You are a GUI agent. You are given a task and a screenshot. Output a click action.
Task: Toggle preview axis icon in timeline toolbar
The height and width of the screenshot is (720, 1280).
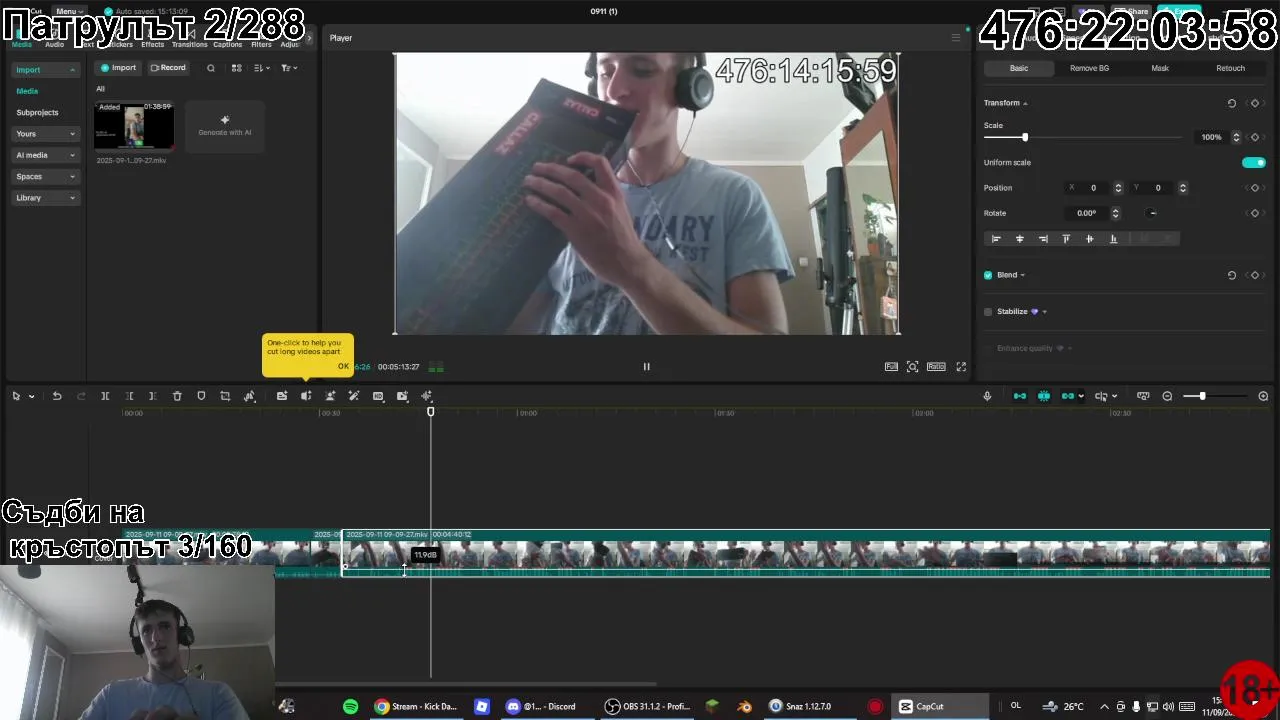1101,396
